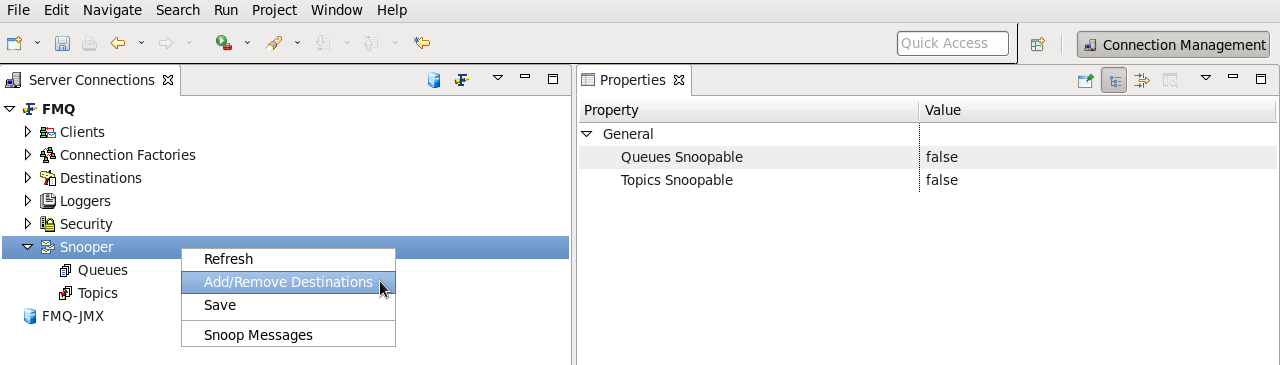Expand the Destinations tree node
Image resolution: width=1280 pixels, height=365 pixels.
pos(28,178)
